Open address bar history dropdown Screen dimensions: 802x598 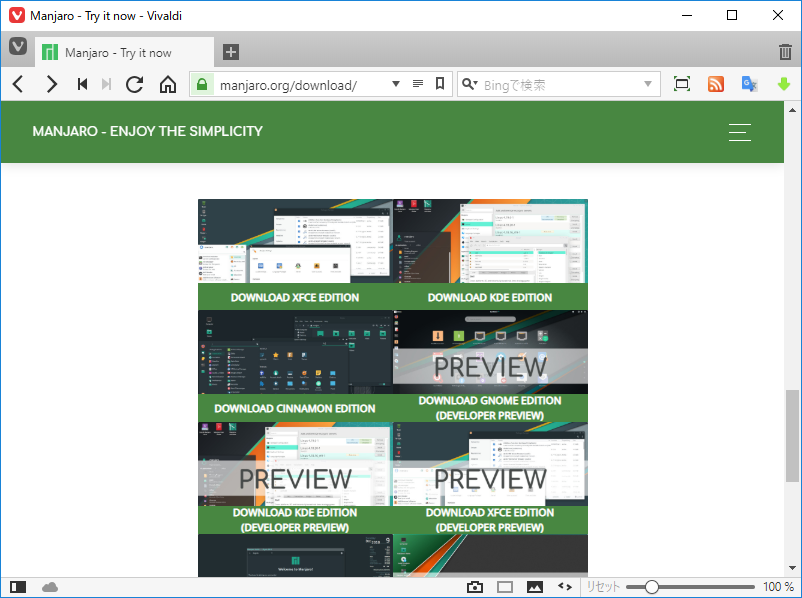pos(395,84)
